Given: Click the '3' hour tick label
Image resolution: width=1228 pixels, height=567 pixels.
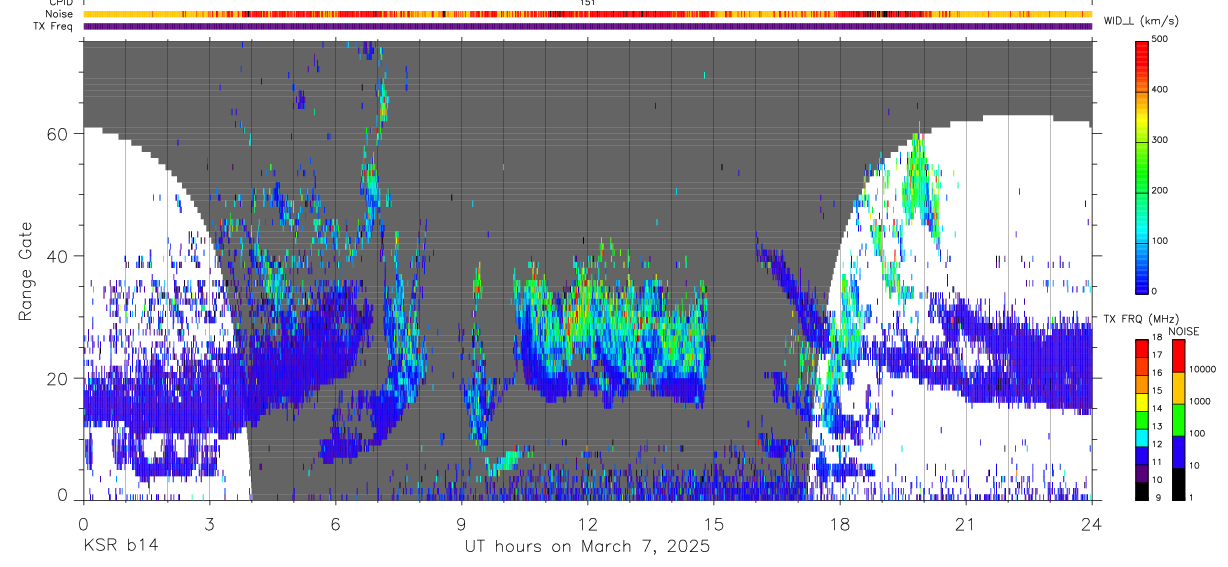Looking at the screenshot, I should coord(209,524).
